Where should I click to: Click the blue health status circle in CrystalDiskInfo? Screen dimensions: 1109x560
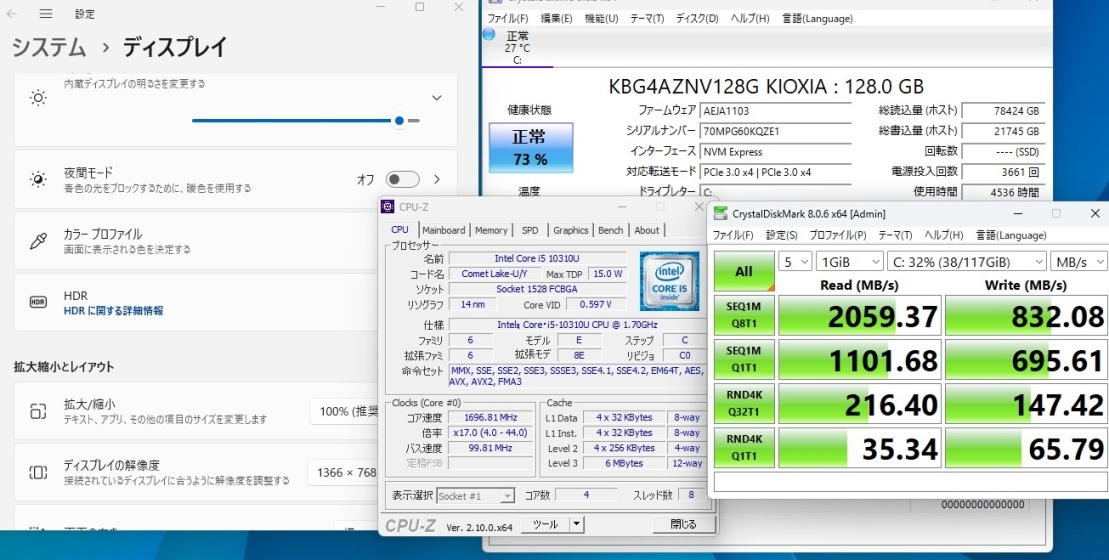point(489,34)
